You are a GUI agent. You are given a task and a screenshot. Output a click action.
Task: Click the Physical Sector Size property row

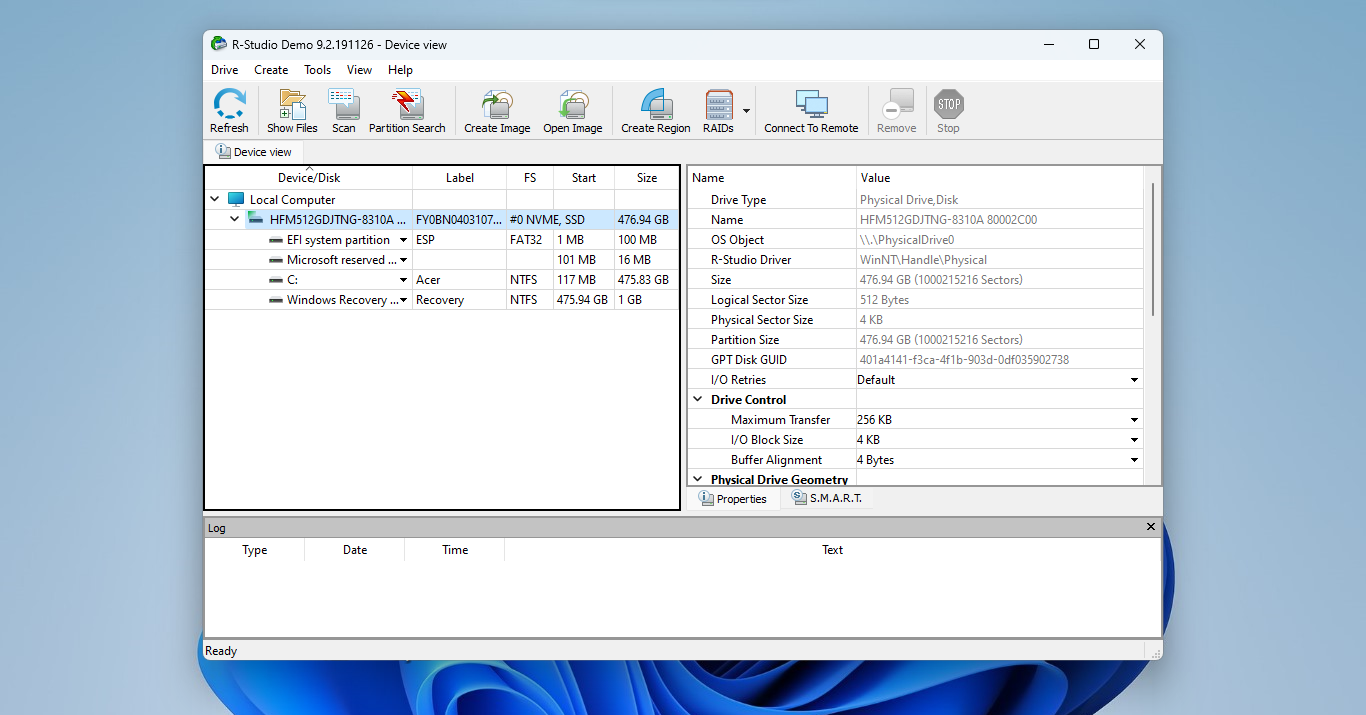pyautogui.click(x=916, y=320)
